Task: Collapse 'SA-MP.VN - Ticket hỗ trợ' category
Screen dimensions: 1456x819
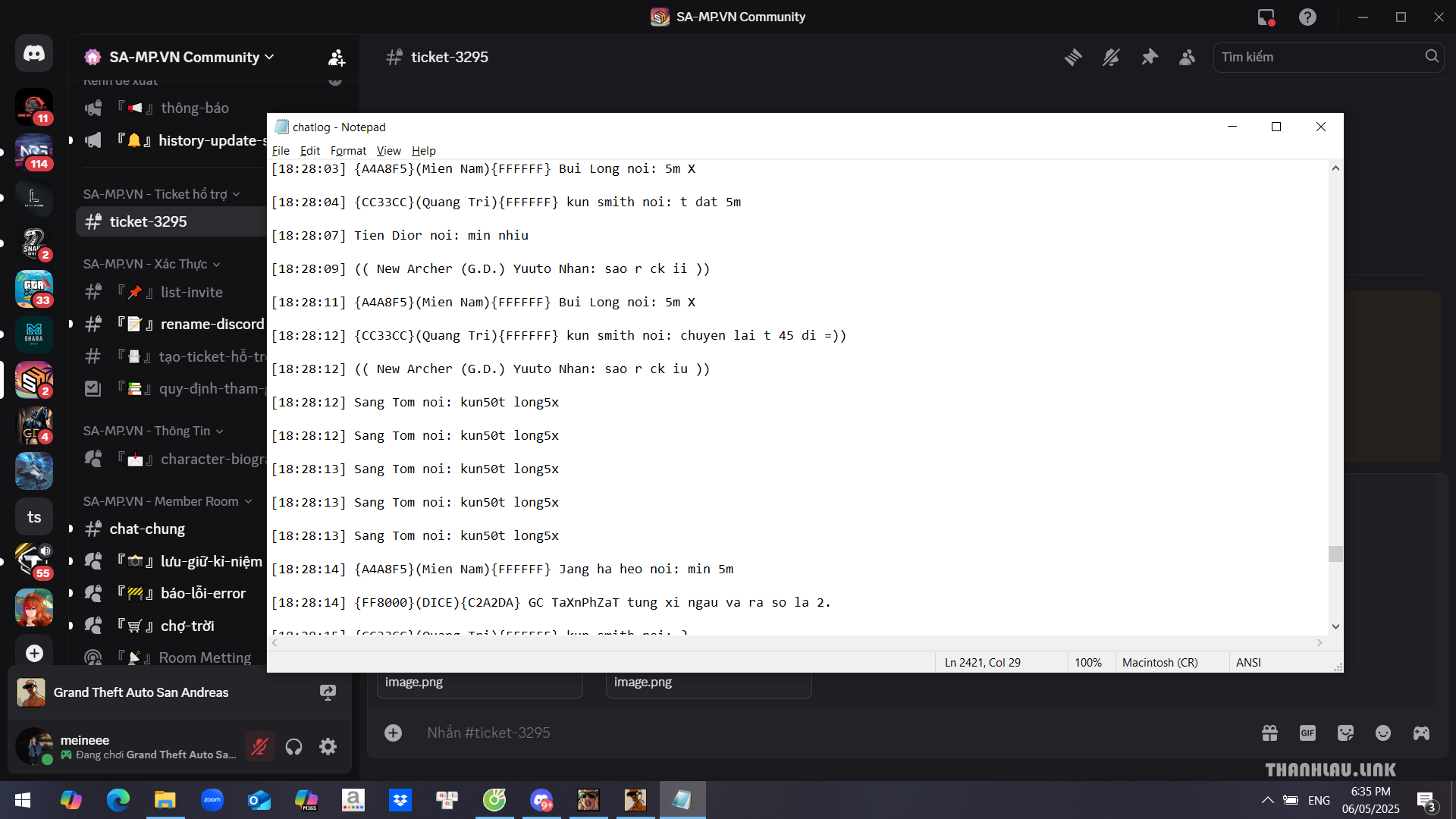Action: [162, 194]
